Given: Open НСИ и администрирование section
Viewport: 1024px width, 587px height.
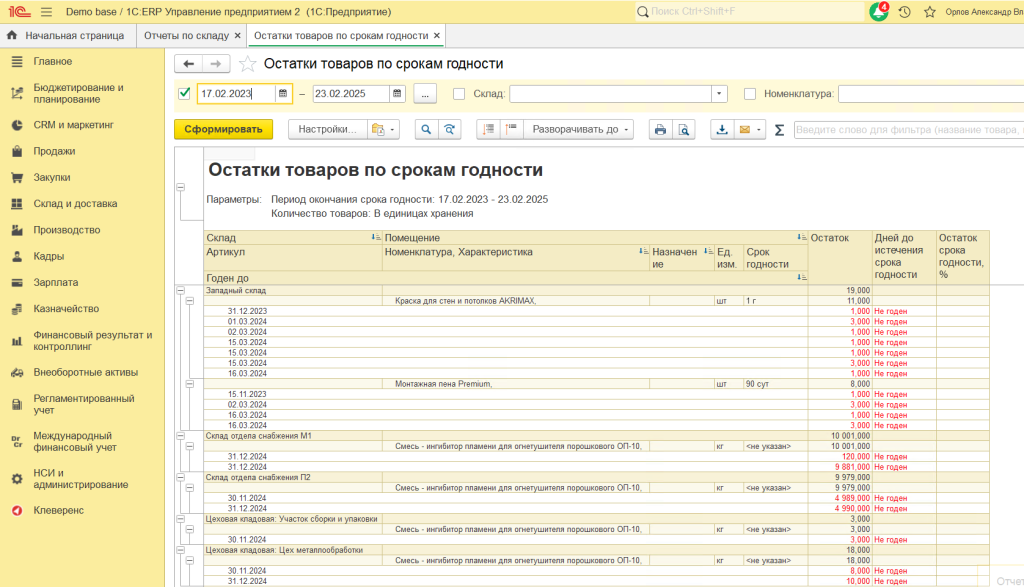Looking at the screenshot, I should click(82, 479).
